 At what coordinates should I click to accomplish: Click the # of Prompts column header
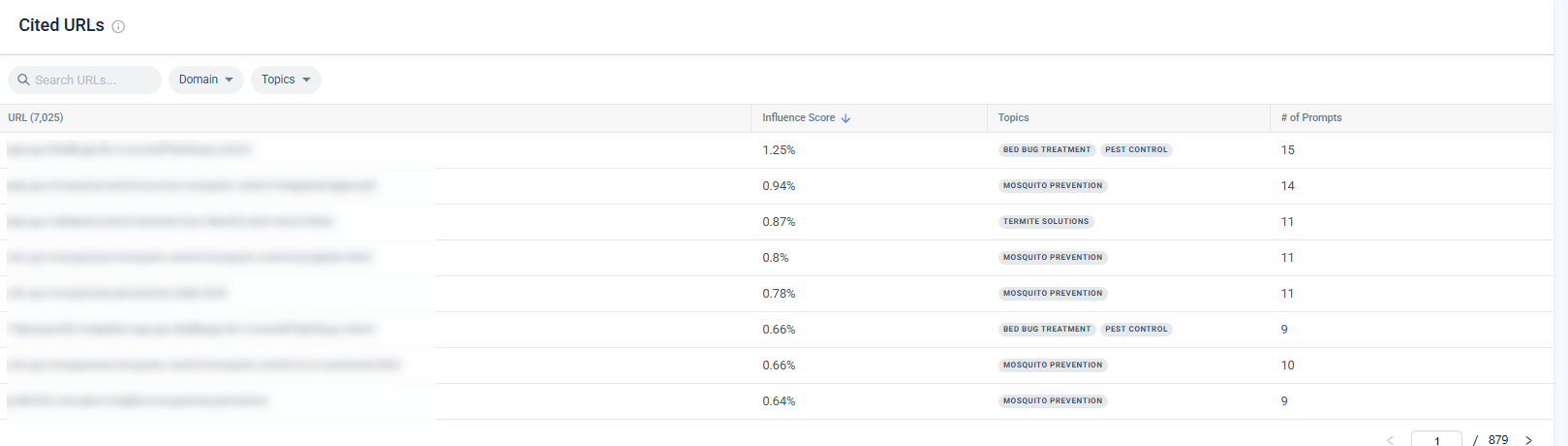1310,117
